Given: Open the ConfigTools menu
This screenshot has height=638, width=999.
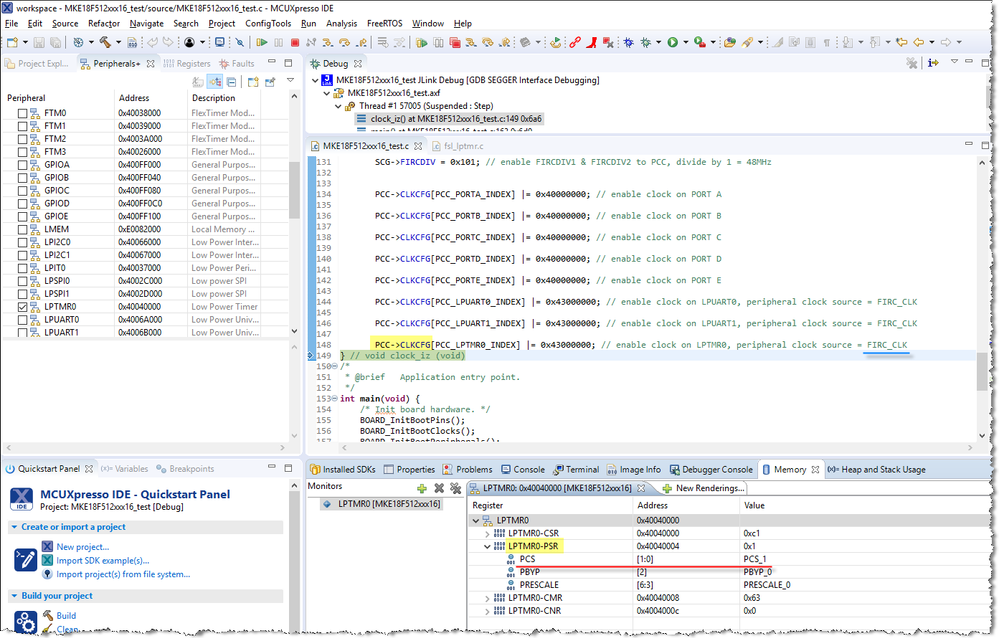Looking at the screenshot, I should tap(268, 23).
